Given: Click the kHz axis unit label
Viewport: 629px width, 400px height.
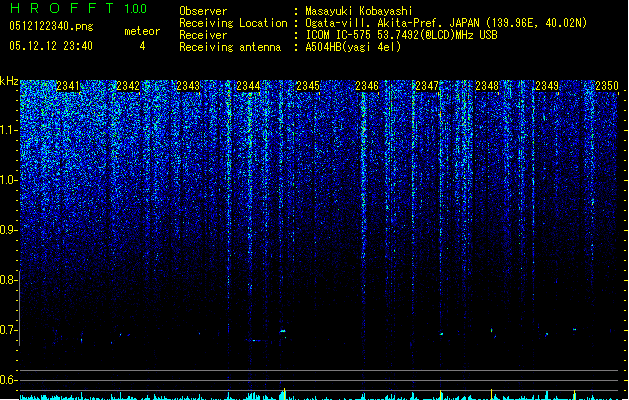Looking at the screenshot, I should click(9, 81).
